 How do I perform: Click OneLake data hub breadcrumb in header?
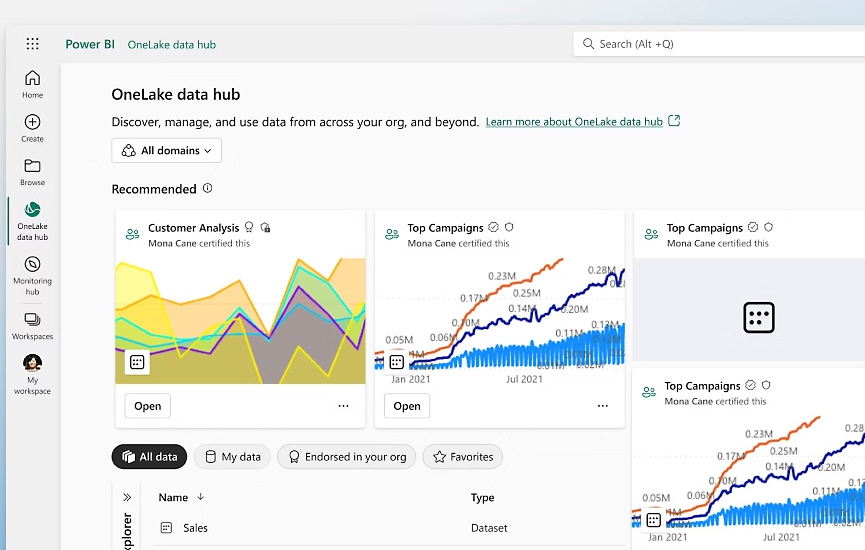point(172,45)
